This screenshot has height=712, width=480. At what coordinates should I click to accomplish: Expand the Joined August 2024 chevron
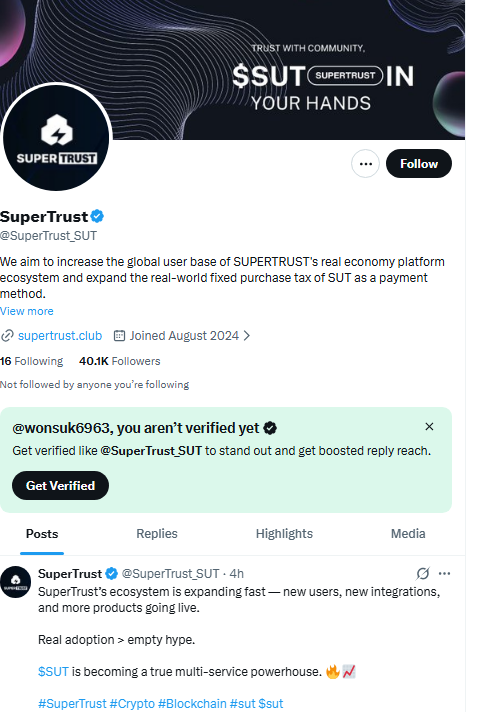pos(247,336)
